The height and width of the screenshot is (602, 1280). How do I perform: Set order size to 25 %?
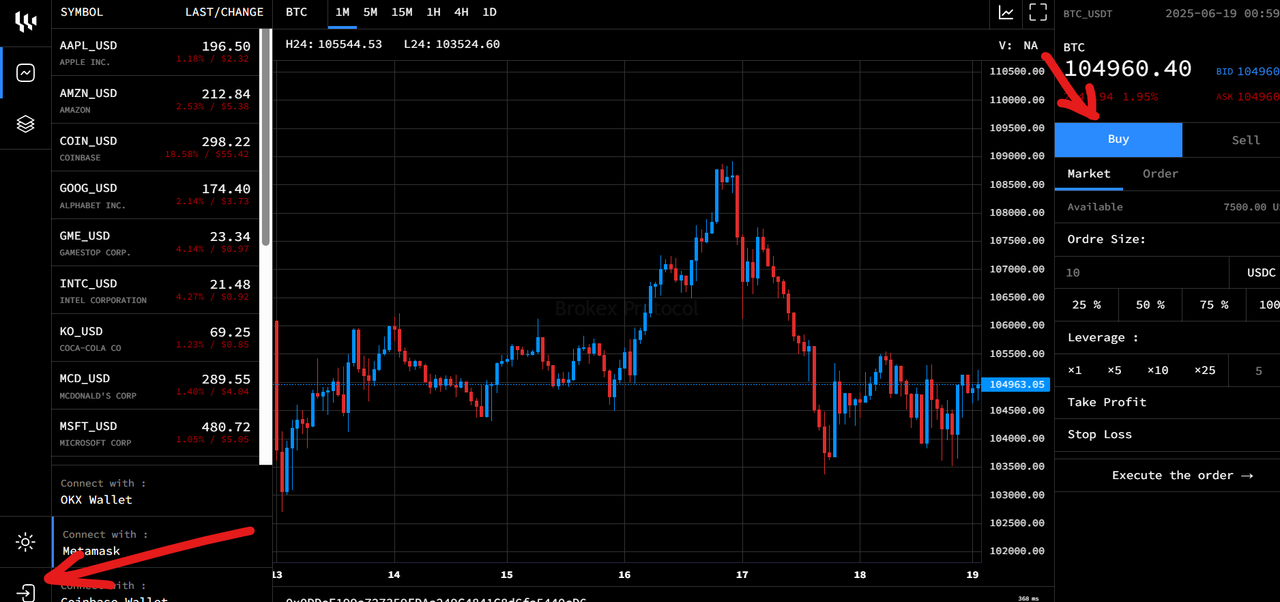click(1087, 305)
